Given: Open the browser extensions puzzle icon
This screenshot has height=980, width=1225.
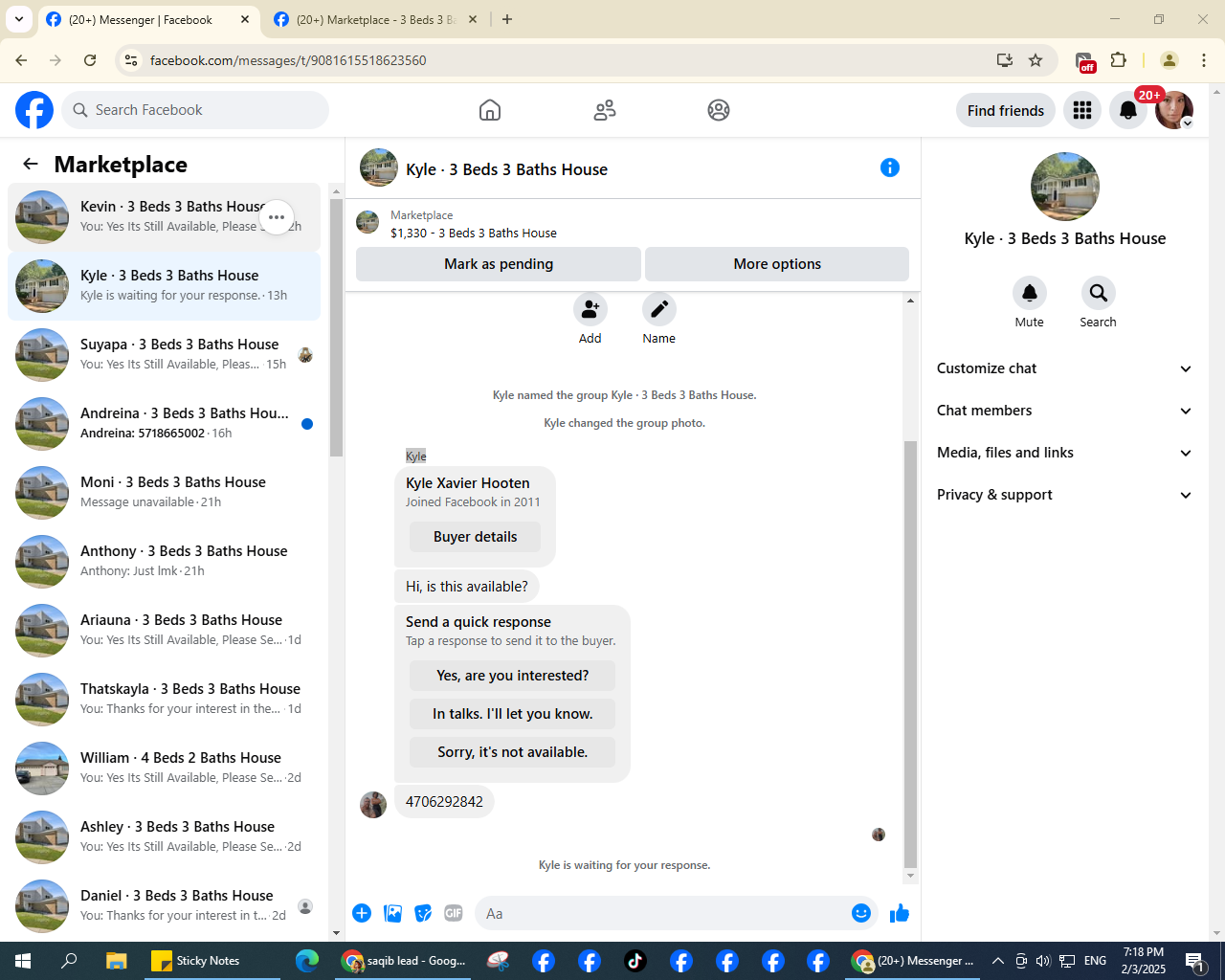Looking at the screenshot, I should click(1119, 60).
